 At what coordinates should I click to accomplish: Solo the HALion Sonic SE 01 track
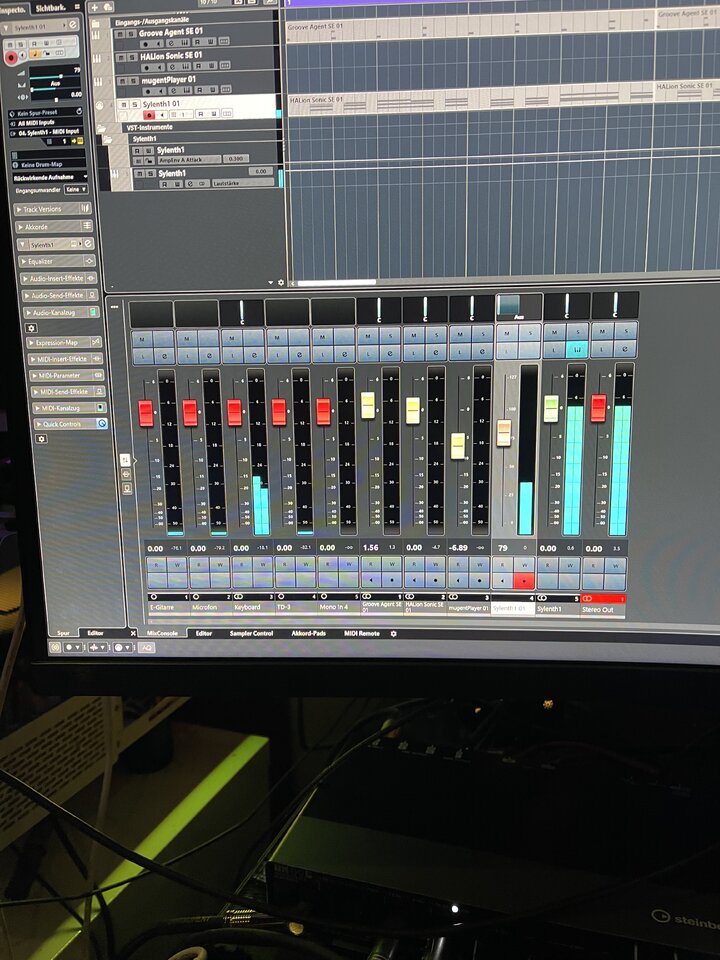click(133, 57)
